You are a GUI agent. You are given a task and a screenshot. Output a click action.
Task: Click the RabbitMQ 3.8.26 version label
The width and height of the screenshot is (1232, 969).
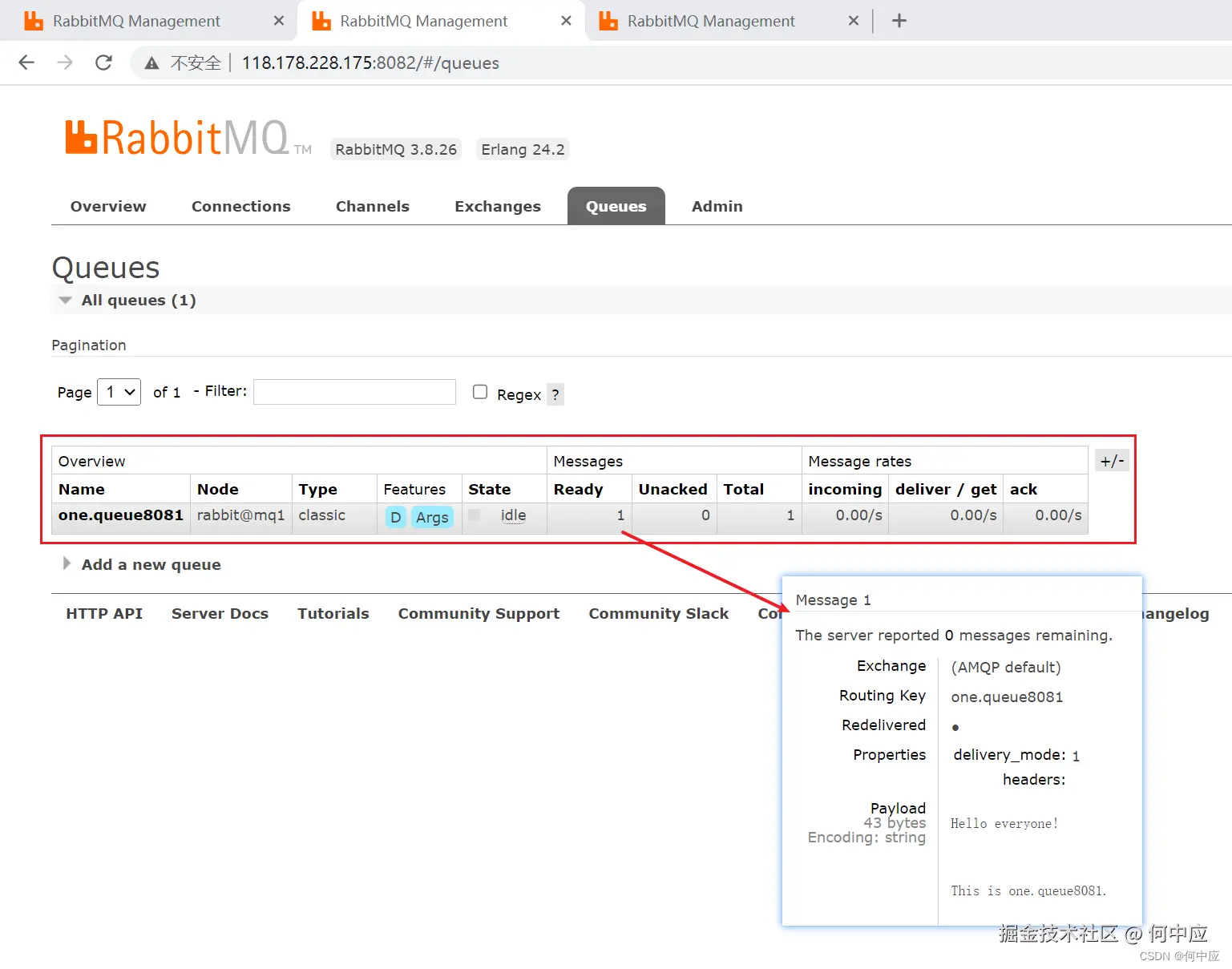pos(396,150)
